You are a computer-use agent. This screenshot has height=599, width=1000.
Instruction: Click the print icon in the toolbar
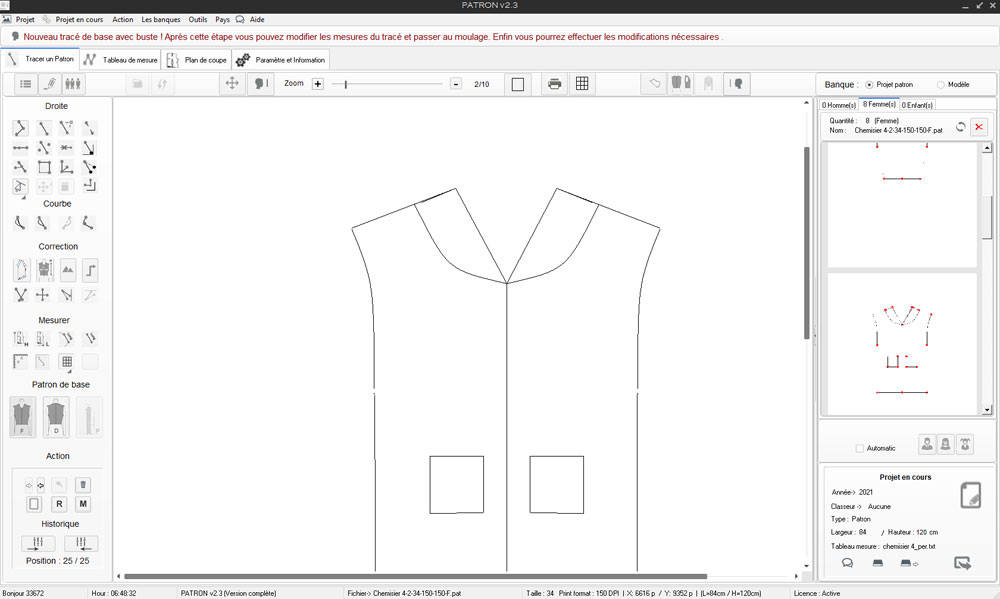click(x=553, y=84)
